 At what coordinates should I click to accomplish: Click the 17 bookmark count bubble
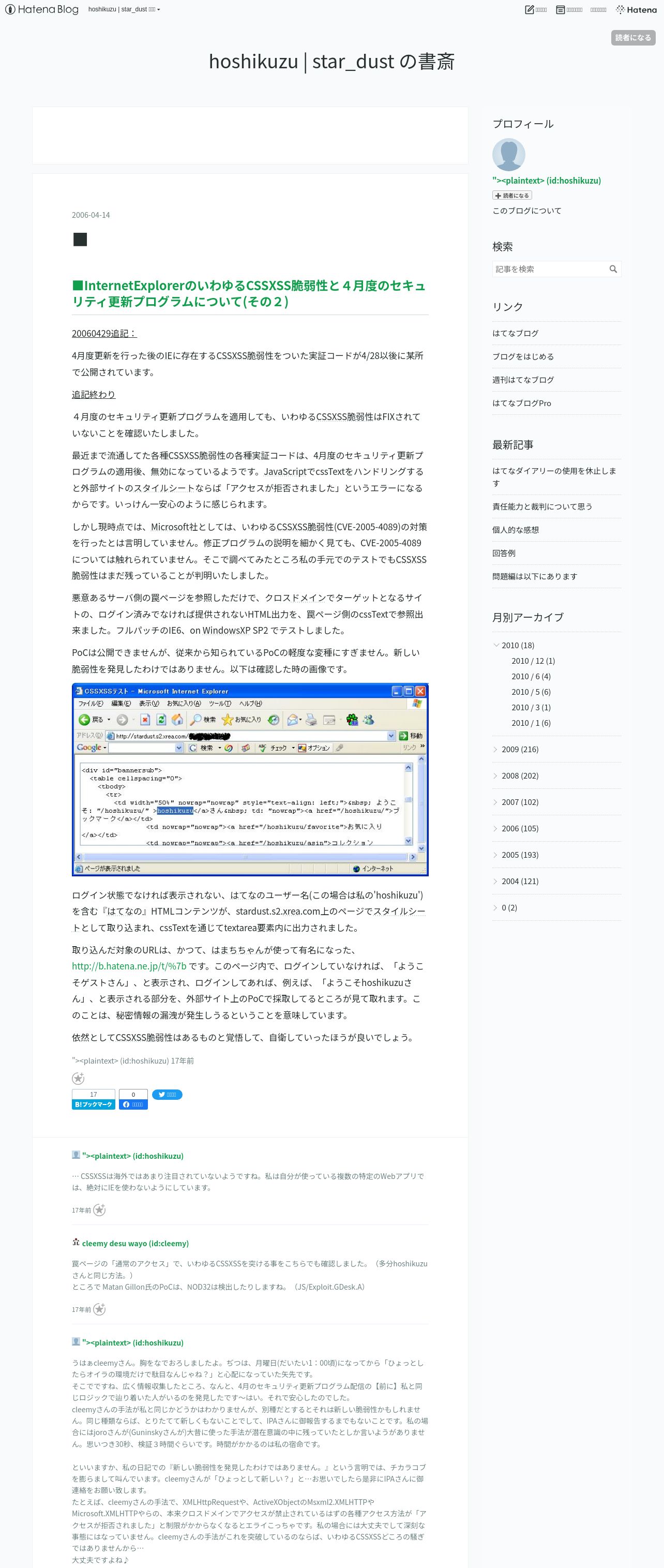(93, 1095)
